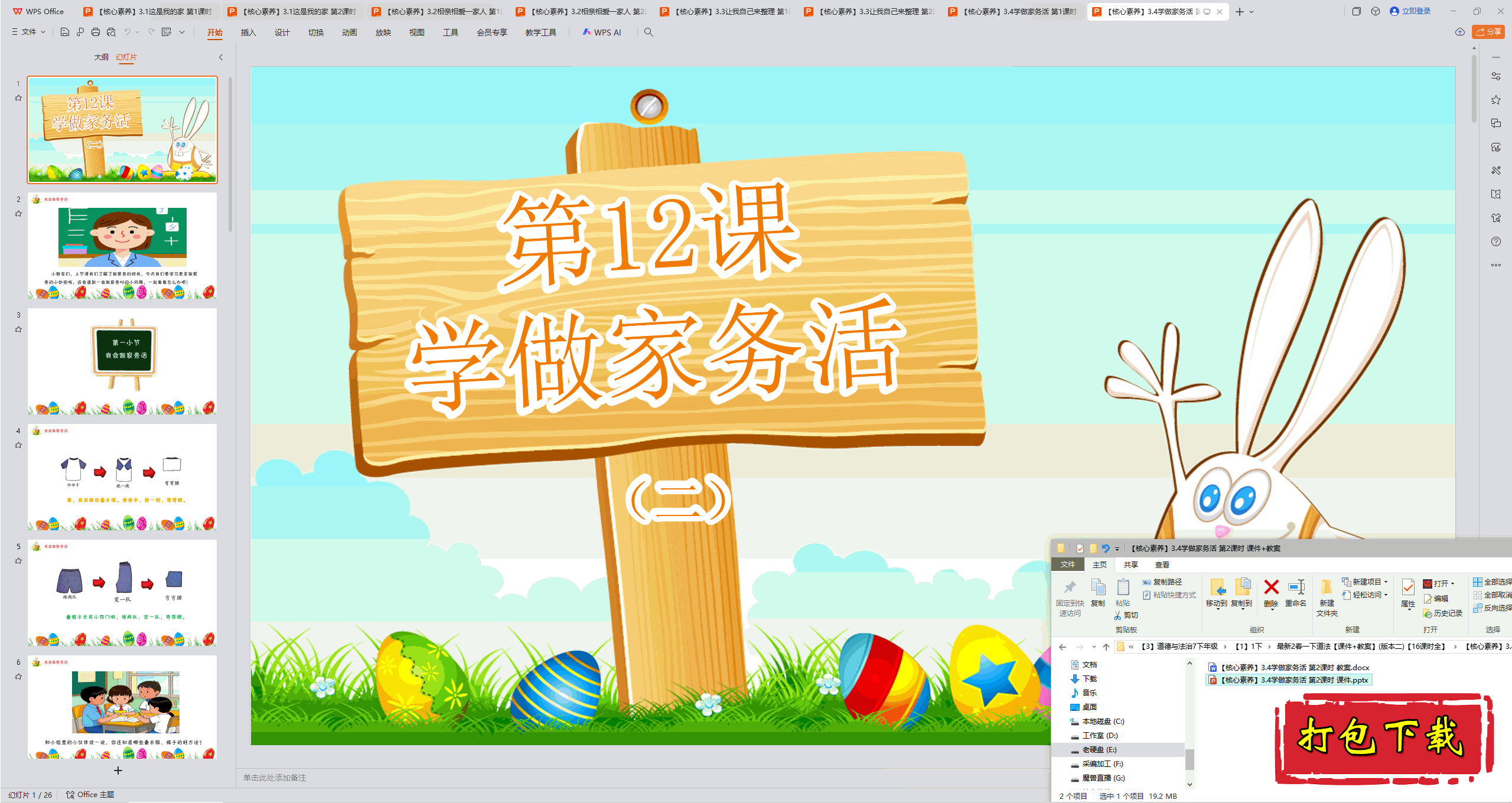The image size is (1512, 803).
Task: Open more options ellipsis in right sidebar
Action: pos(1496,265)
